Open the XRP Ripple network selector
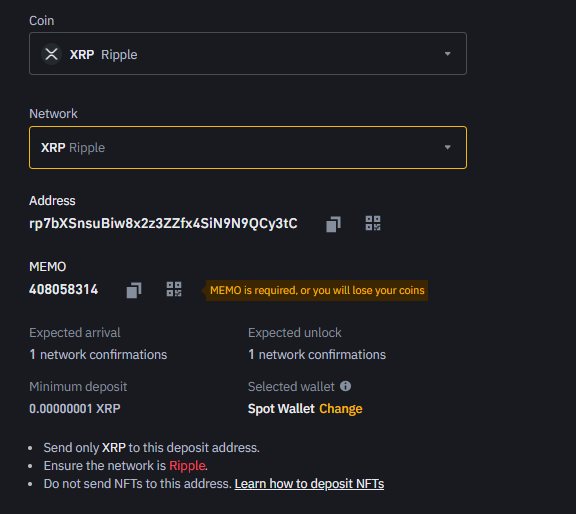The height and width of the screenshot is (514, 576). (248, 147)
